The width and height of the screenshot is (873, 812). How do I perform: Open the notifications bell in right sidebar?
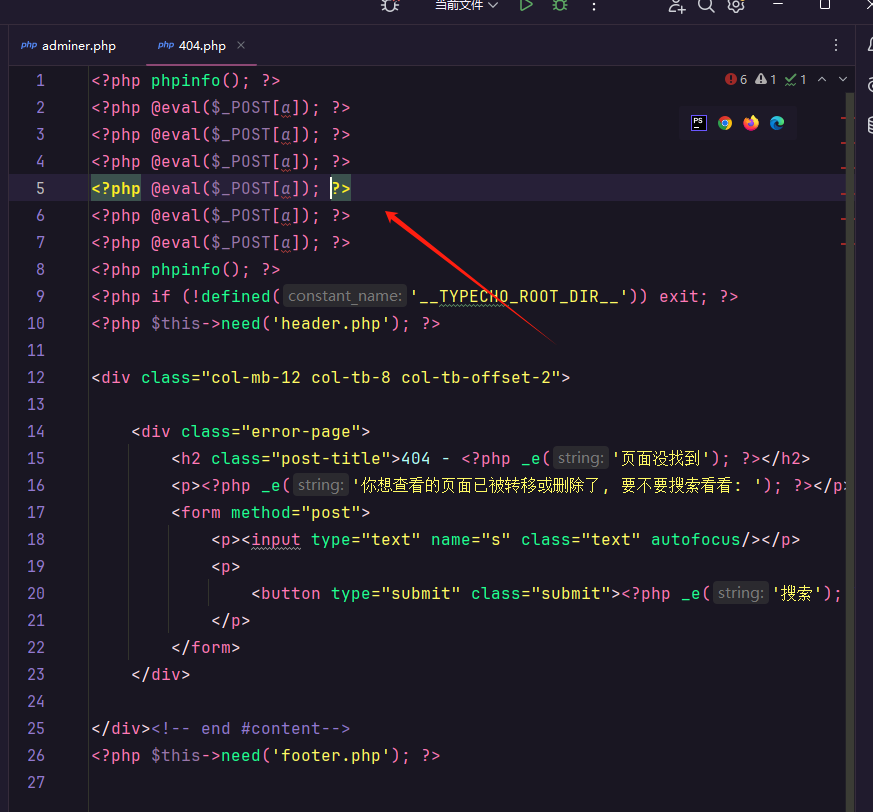pos(869,45)
